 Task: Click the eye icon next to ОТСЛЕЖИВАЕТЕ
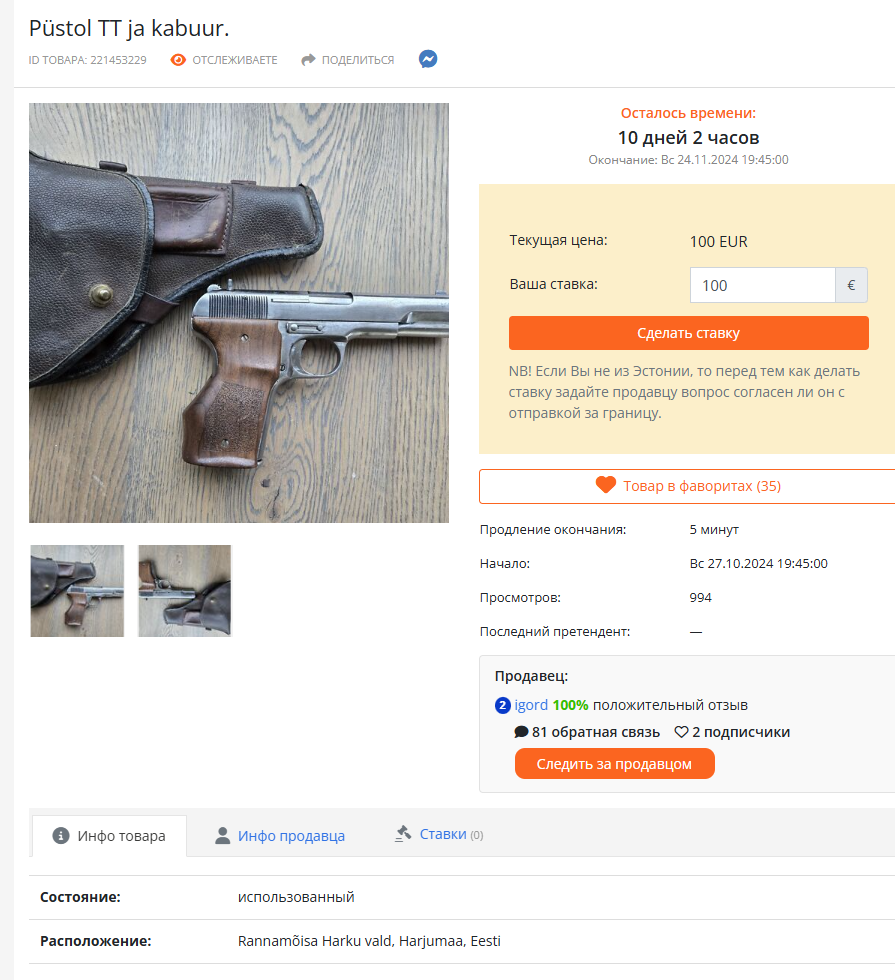178,60
